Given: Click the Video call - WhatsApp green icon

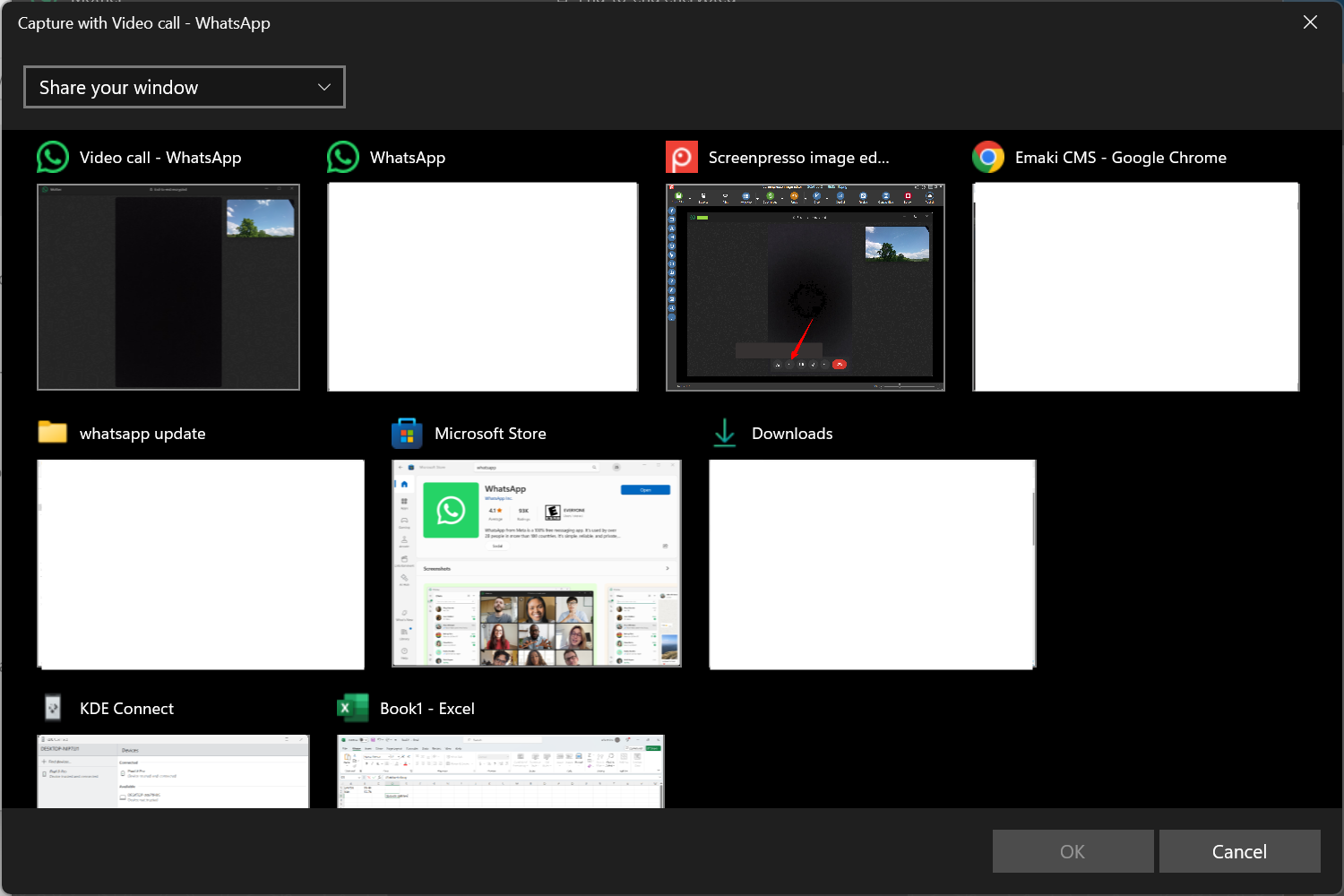Looking at the screenshot, I should pos(52,157).
